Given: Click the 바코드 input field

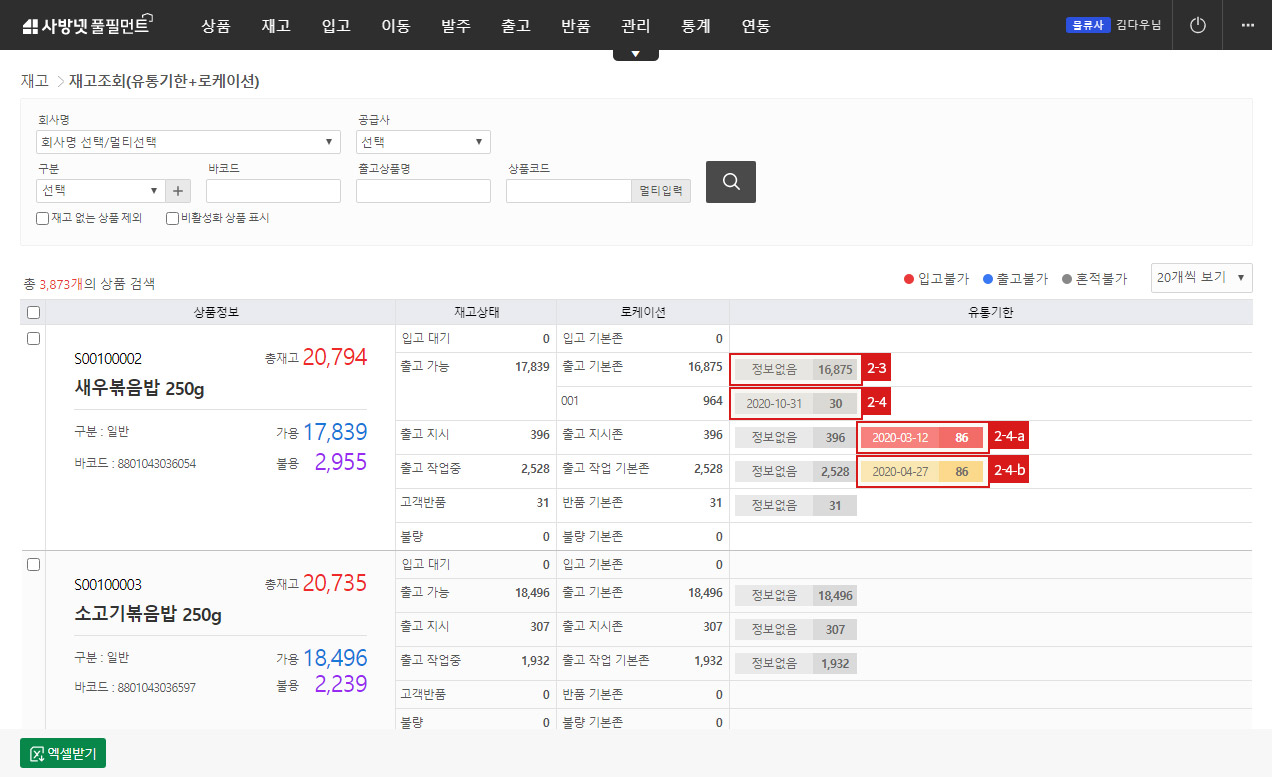Looking at the screenshot, I should [x=272, y=190].
